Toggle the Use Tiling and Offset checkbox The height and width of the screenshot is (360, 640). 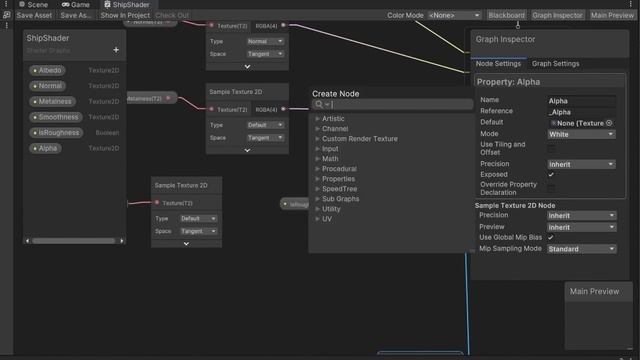tap(551, 148)
